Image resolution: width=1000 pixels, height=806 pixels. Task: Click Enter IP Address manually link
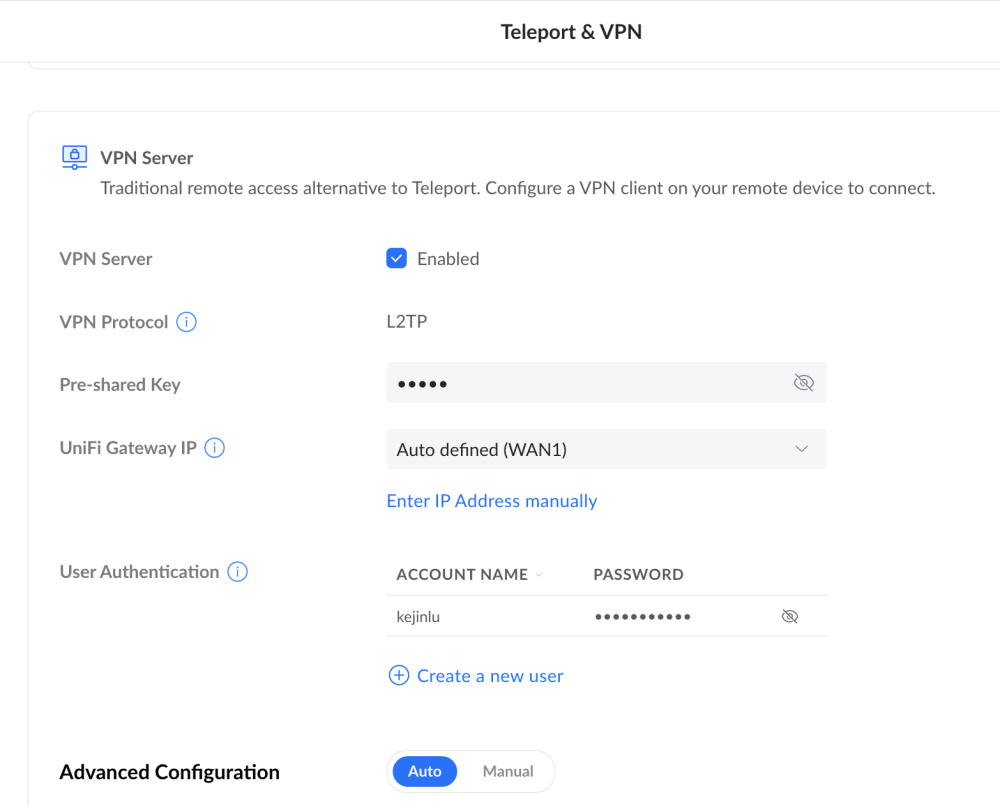click(491, 501)
